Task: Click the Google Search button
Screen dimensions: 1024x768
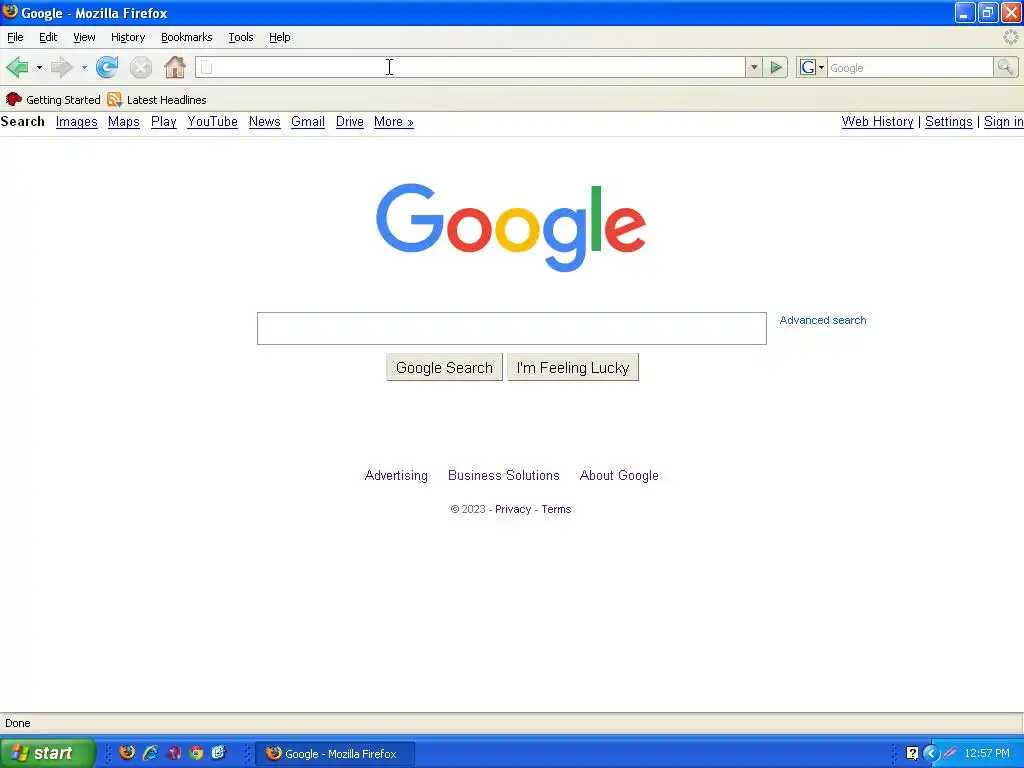Action: pyautogui.click(x=444, y=368)
